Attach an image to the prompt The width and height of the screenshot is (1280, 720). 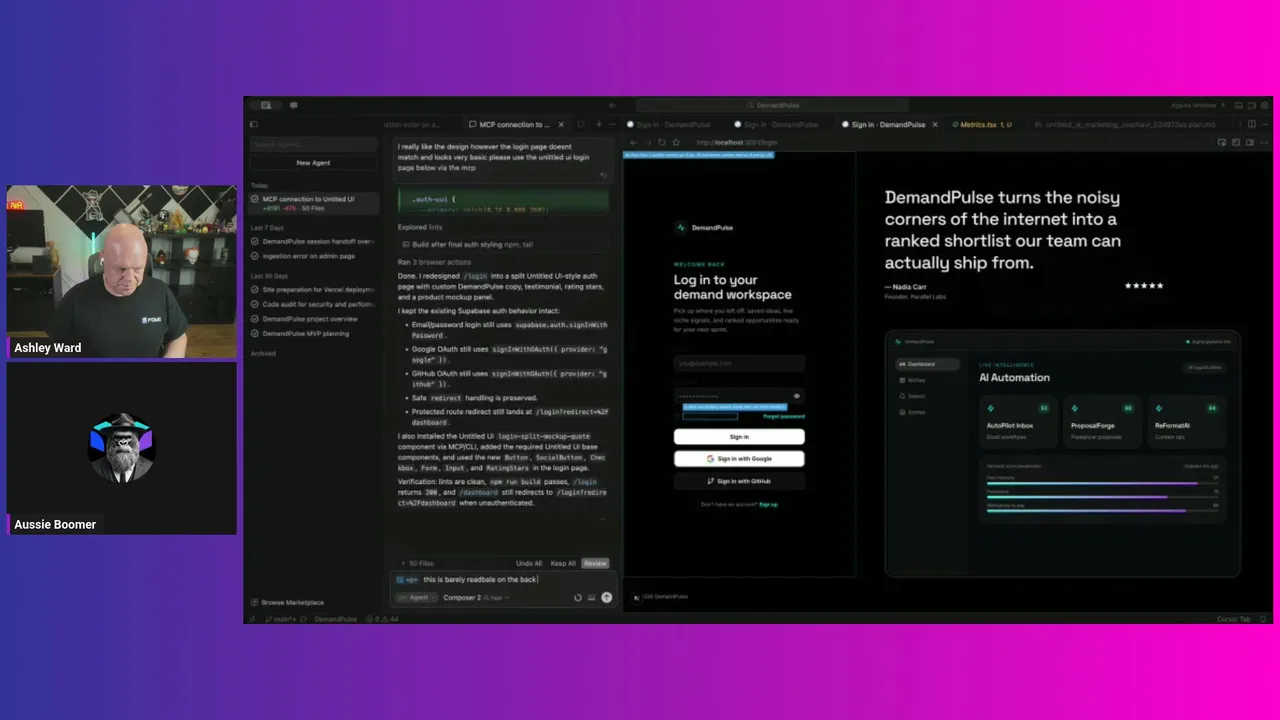pos(591,598)
